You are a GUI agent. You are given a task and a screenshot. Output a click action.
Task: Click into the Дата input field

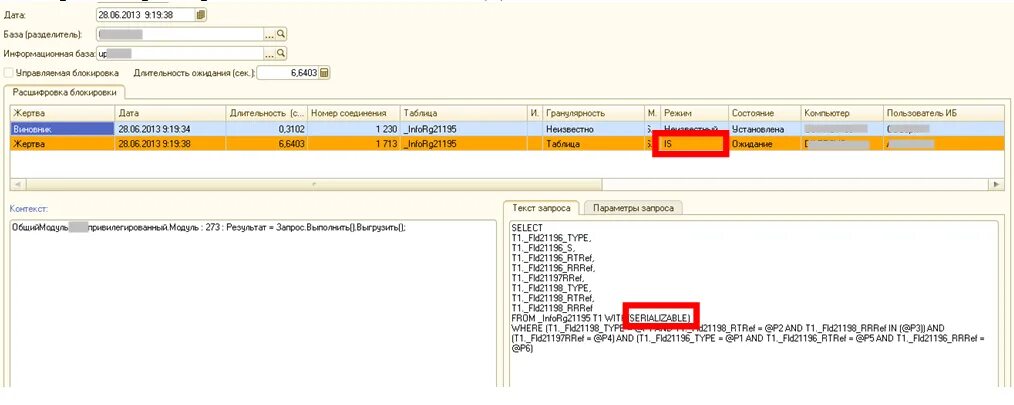[145, 14]
